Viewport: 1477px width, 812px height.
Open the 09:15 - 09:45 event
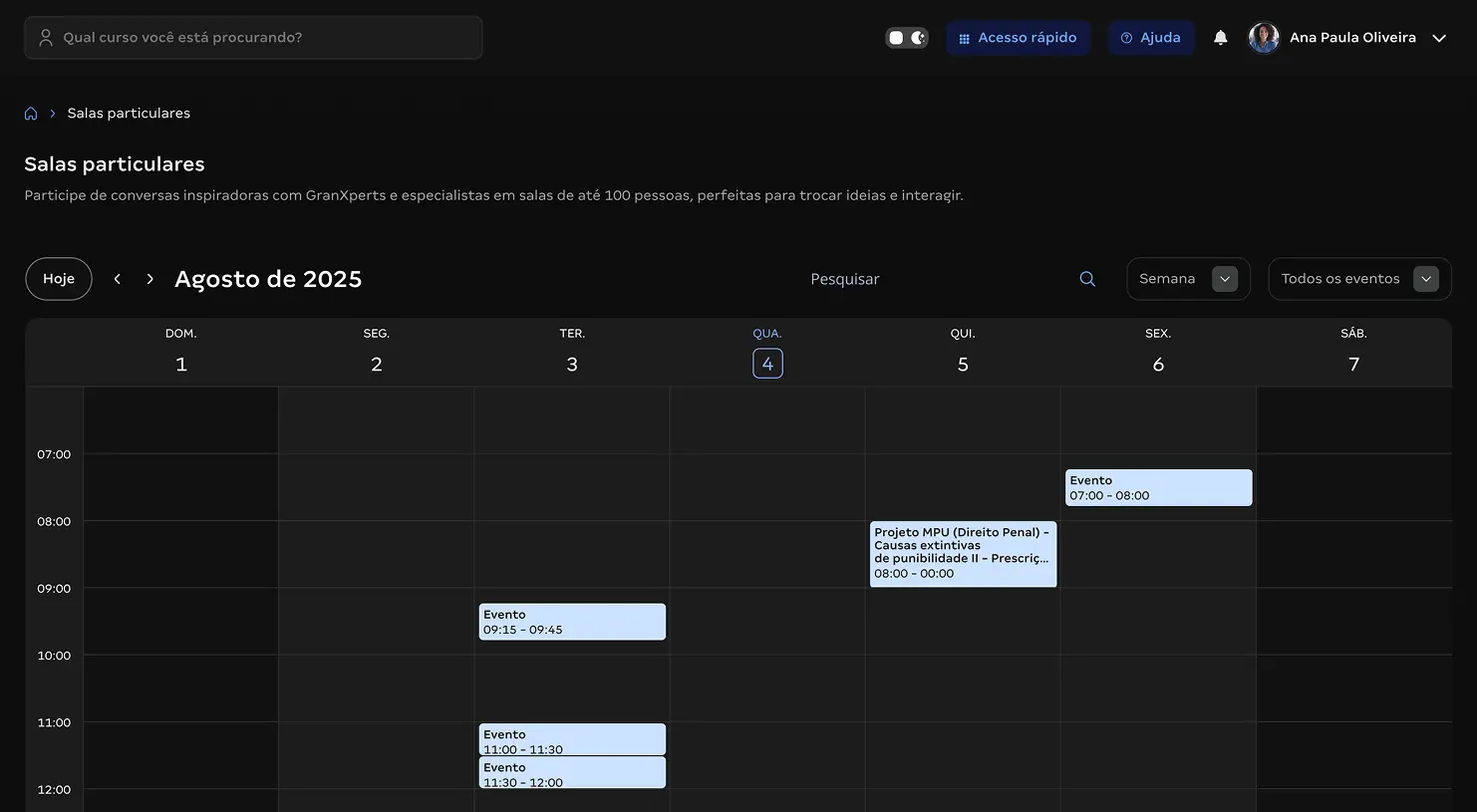[x=572, y=622]
